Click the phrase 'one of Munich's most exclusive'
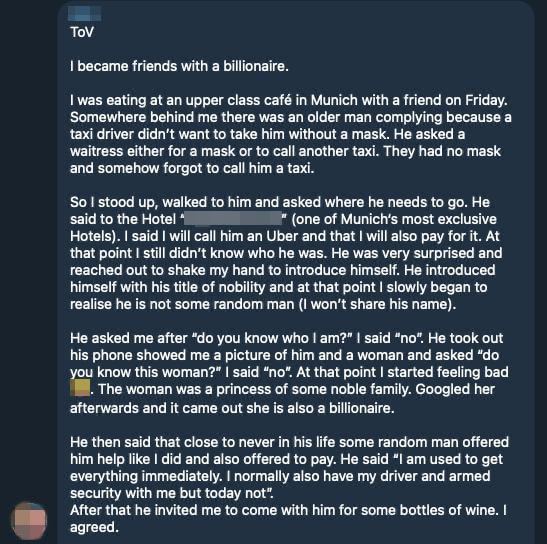 point(394,219)
